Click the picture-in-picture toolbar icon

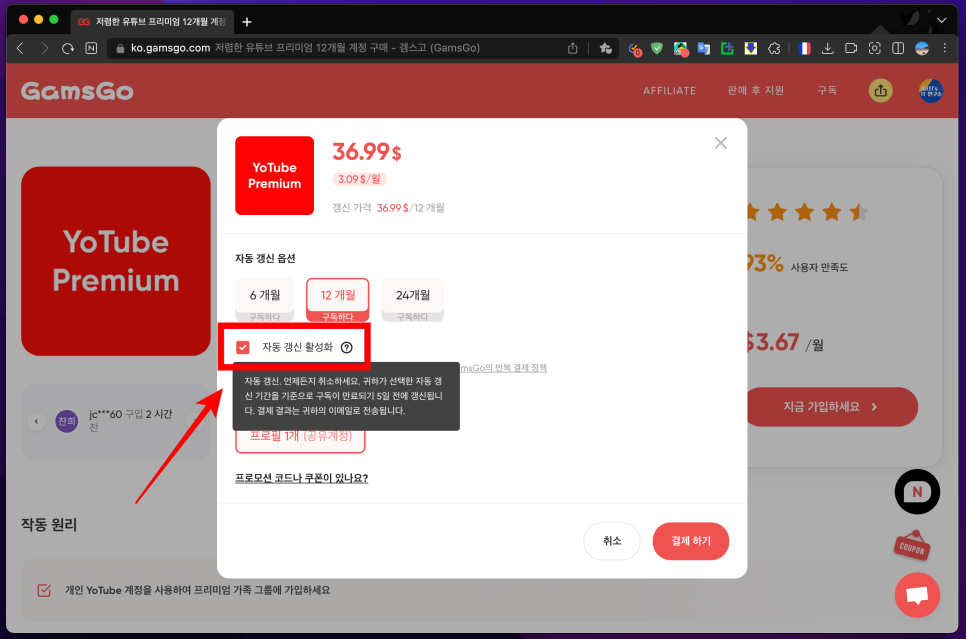[851, 48]
